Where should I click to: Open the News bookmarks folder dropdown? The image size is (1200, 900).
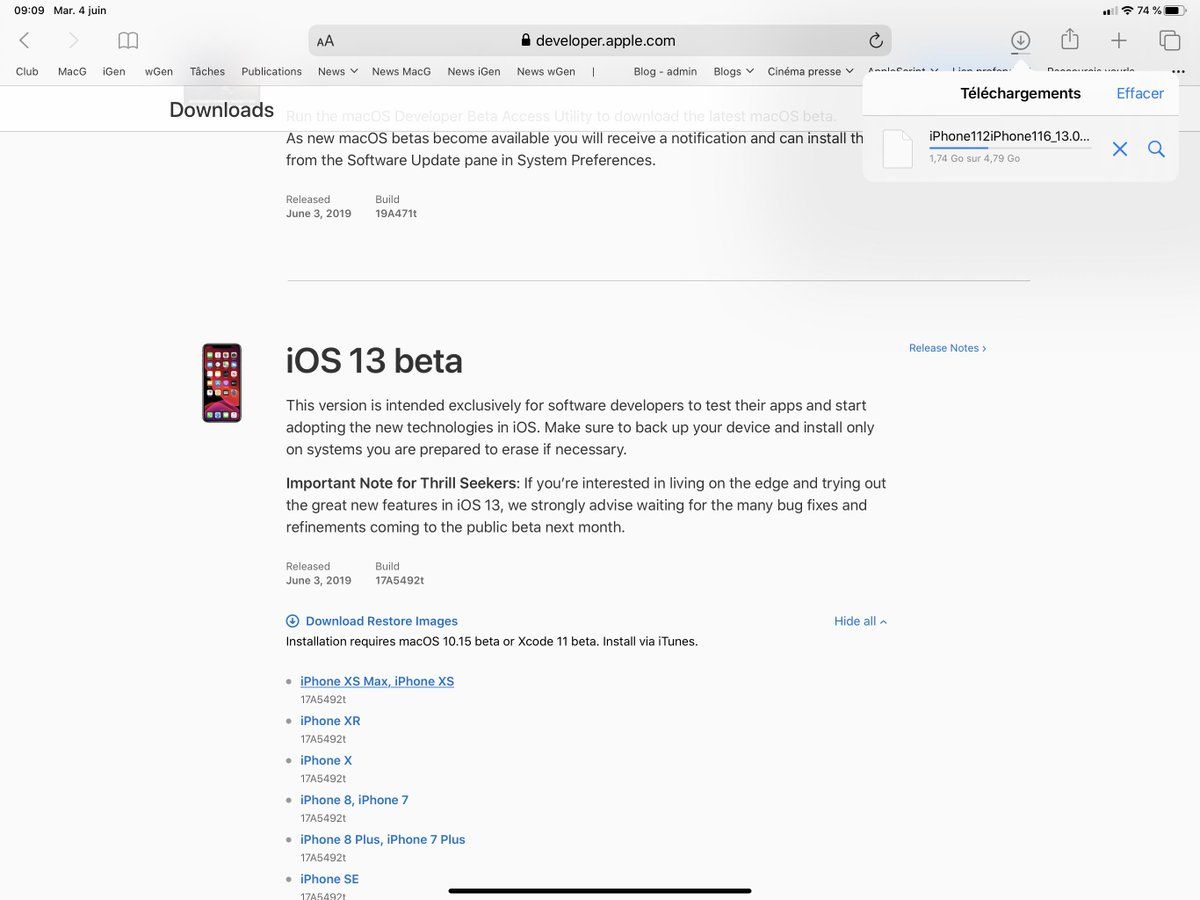(x=338, y=72)
